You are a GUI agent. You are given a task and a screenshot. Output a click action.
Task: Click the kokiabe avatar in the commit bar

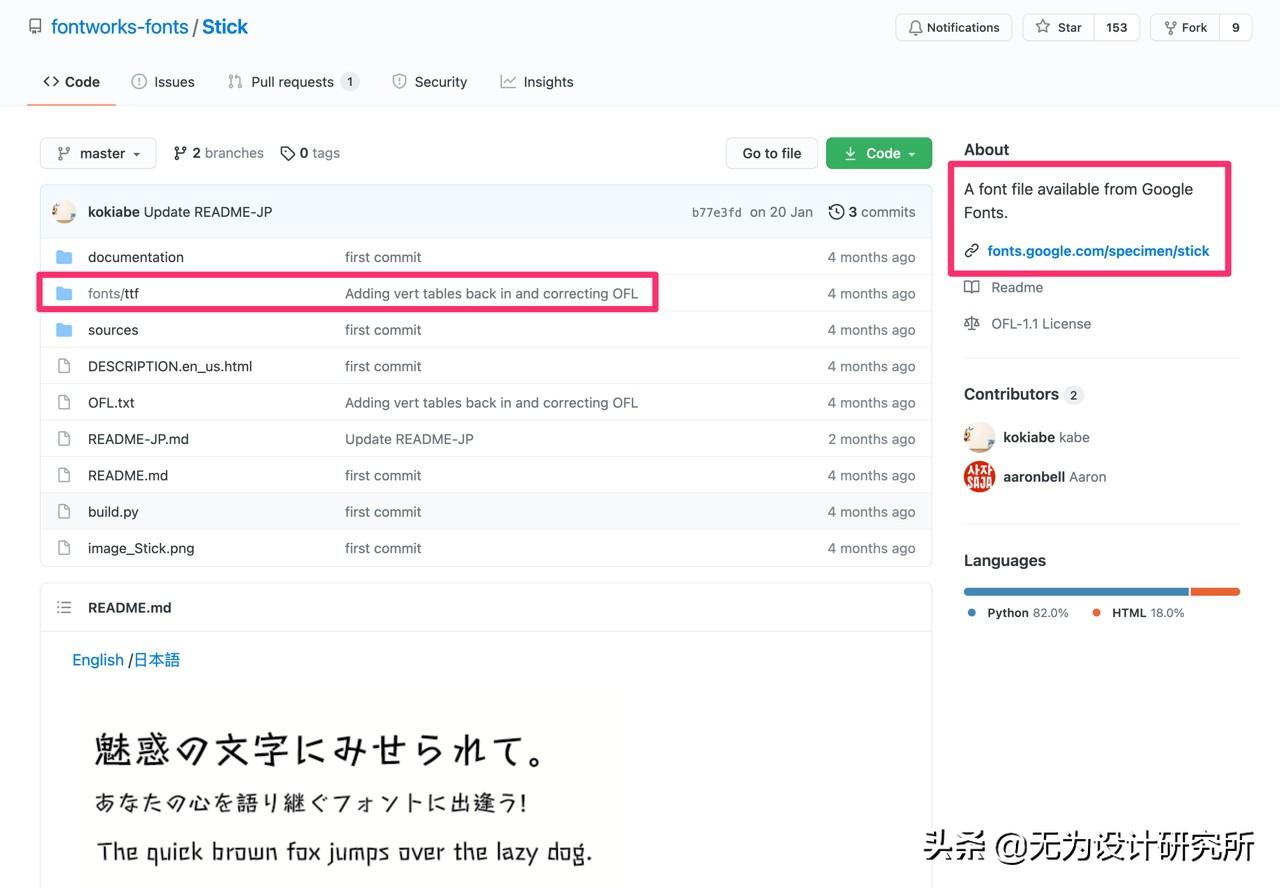click(x=65, y=212)
